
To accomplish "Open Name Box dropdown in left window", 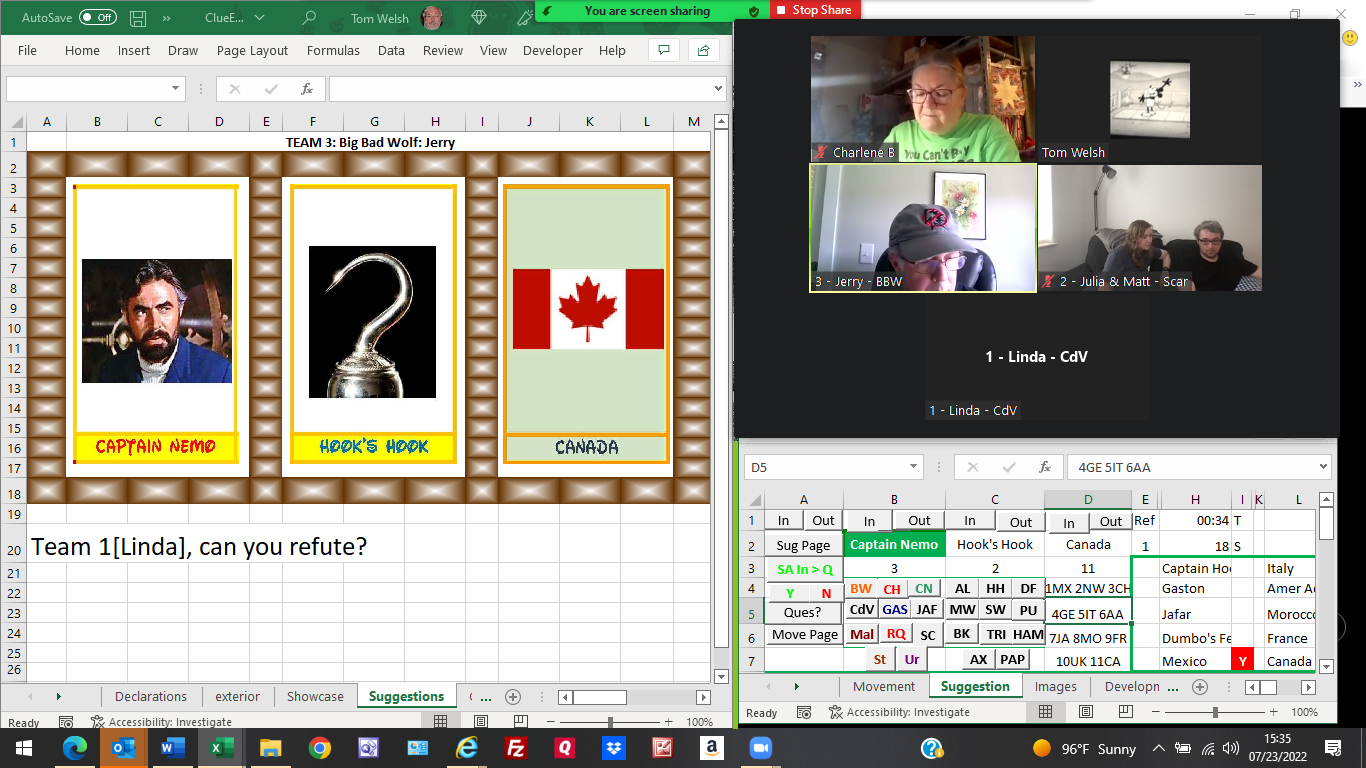I will click(x=176, y=89).
